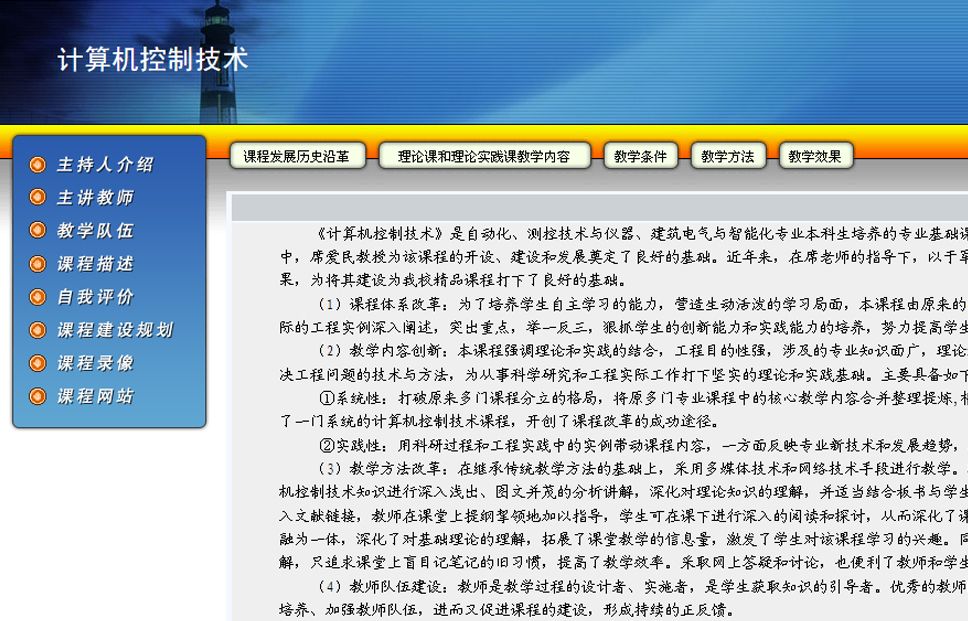Watch 课程录像 via sidebar link
The image size is (968, 621).
(95, 363)
